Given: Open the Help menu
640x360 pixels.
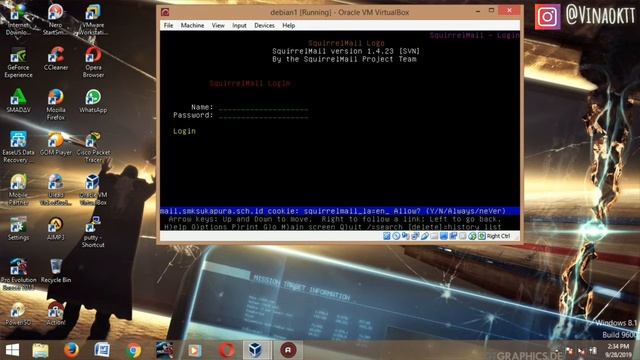Looking at the screenshot, I should coord(289,25).
